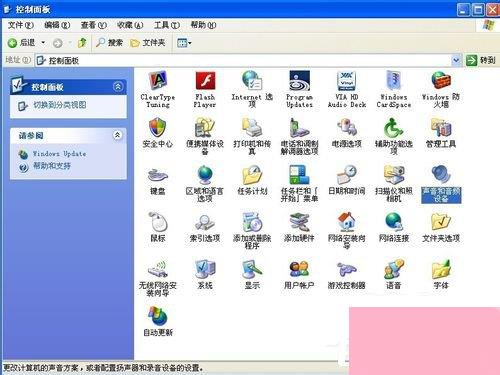Open 任务栏和「开始」菜单 icon
This screenshot has height=375, width=500.
pos(299,175)
